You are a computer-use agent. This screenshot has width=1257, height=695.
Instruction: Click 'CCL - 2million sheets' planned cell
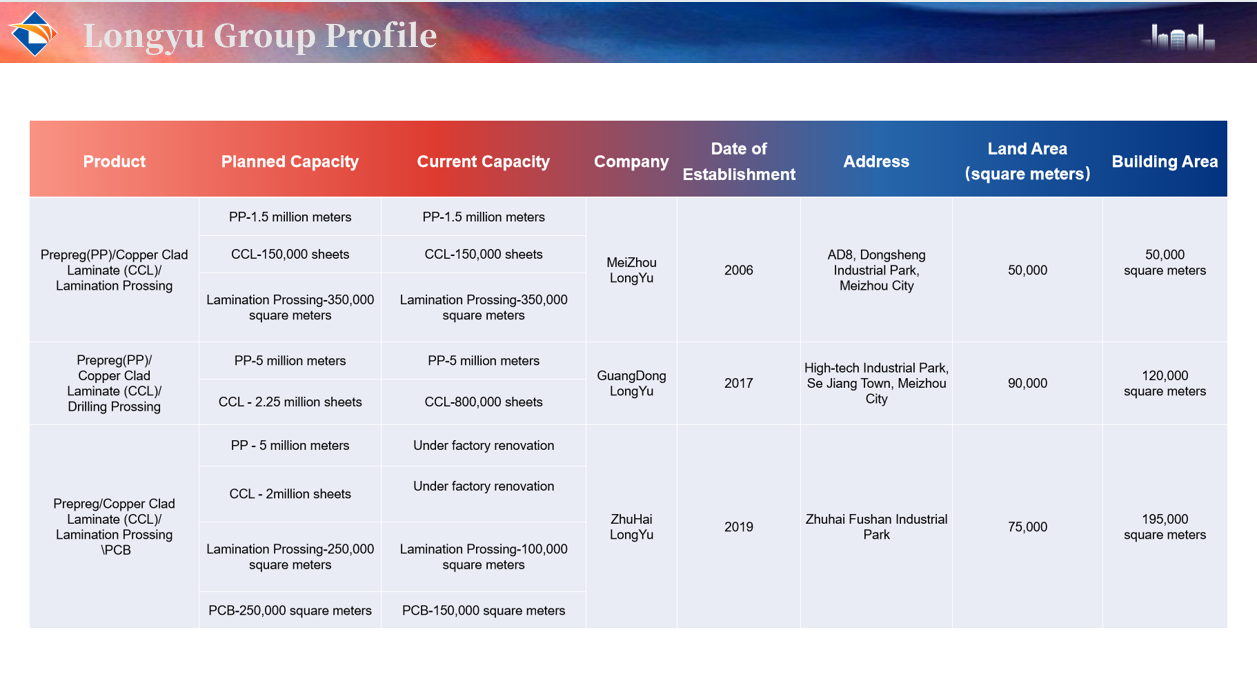point(290,493)
